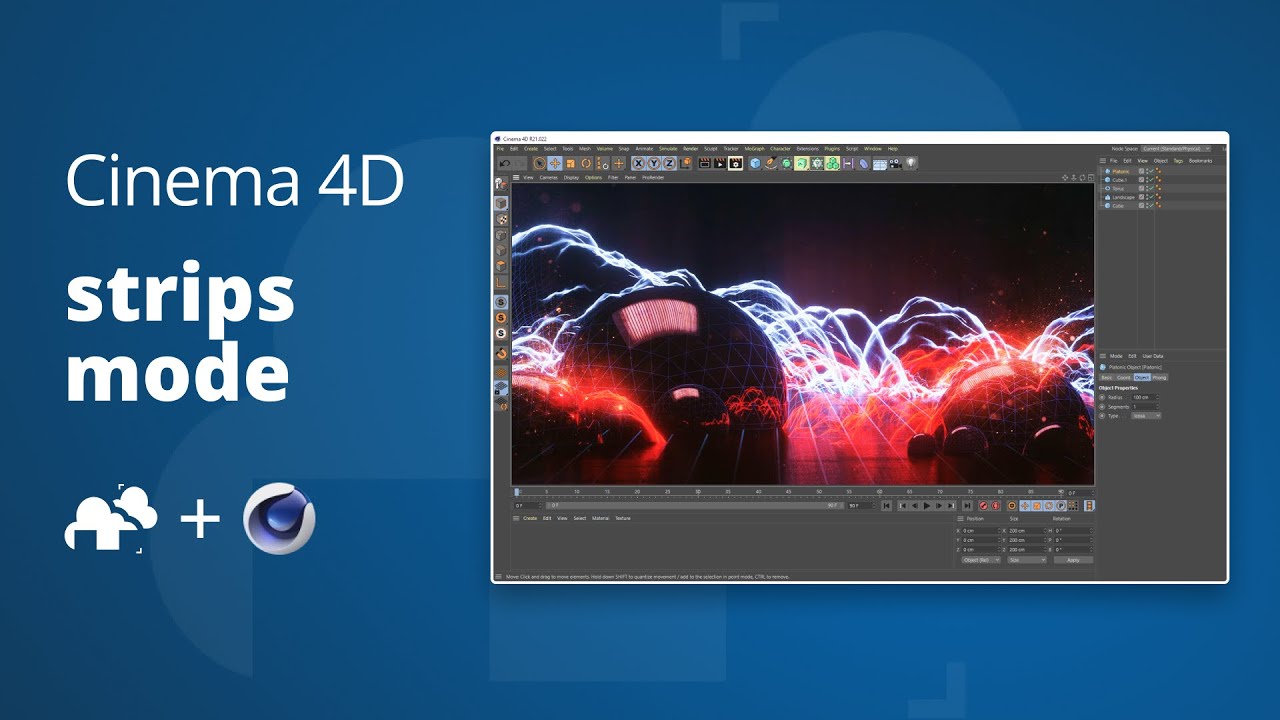Switch to the Basic tab in Attributes
Screen dimensions: 1280x720
pos(1106,378)
